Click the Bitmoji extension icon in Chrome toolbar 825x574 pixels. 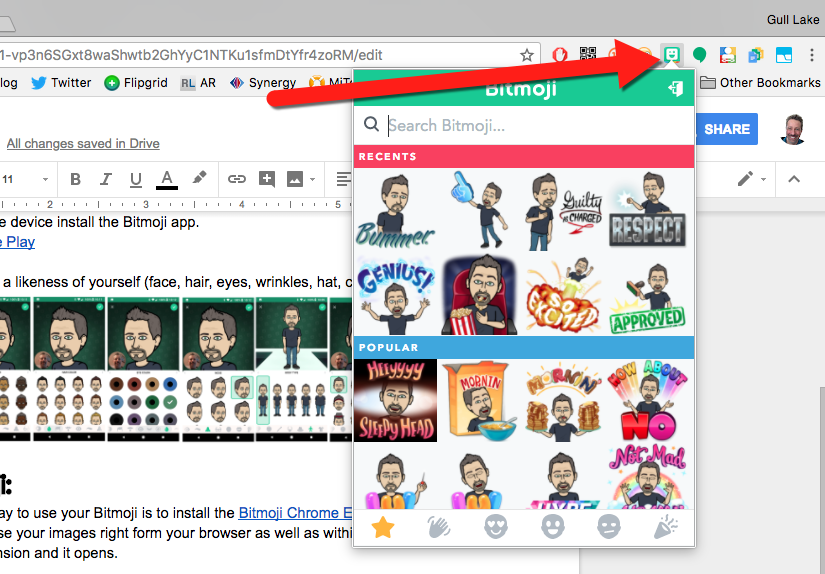pyautogui.click(x=671, y=55)
